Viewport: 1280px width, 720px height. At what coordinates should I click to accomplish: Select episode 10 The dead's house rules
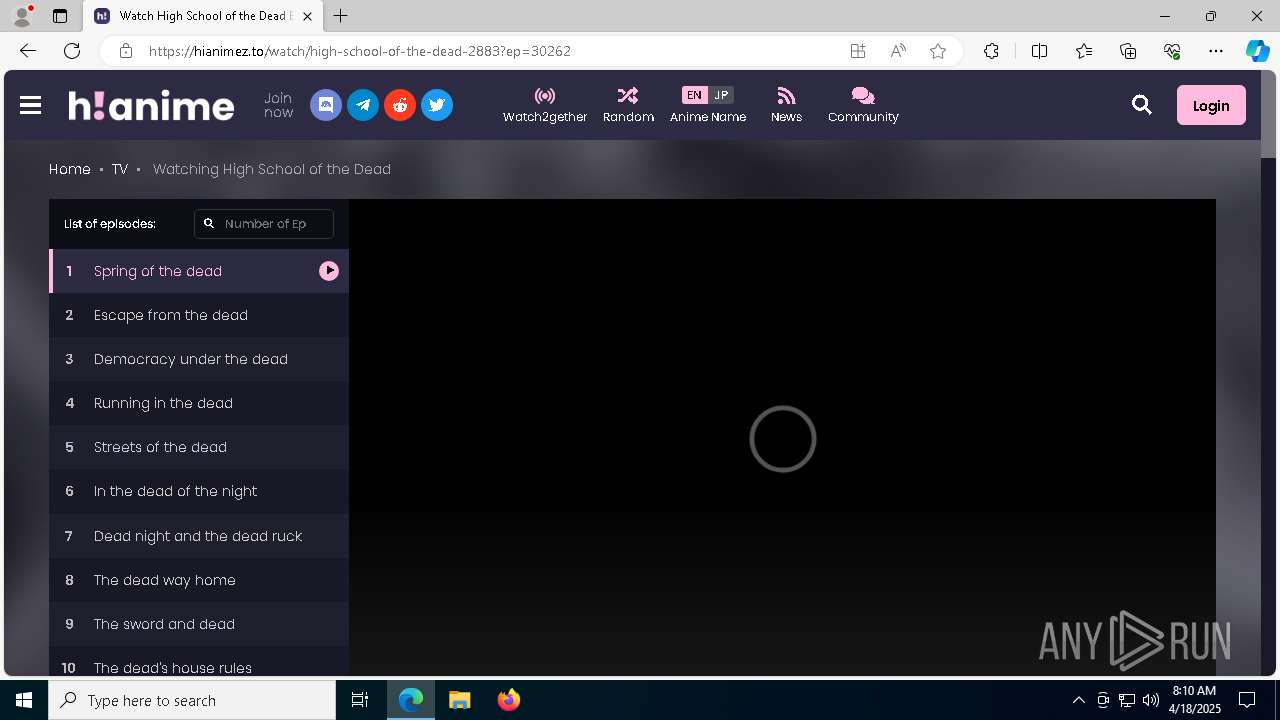coord(199,662)
